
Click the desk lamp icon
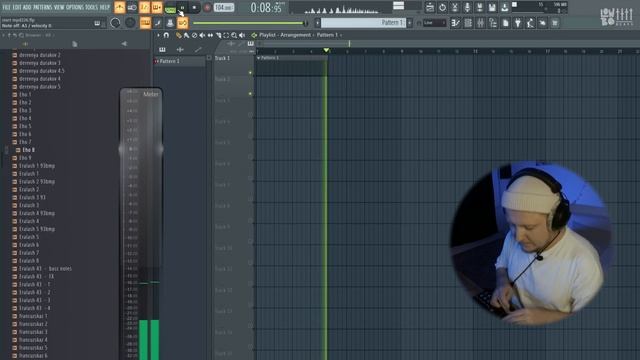click(x=530, y=23)
